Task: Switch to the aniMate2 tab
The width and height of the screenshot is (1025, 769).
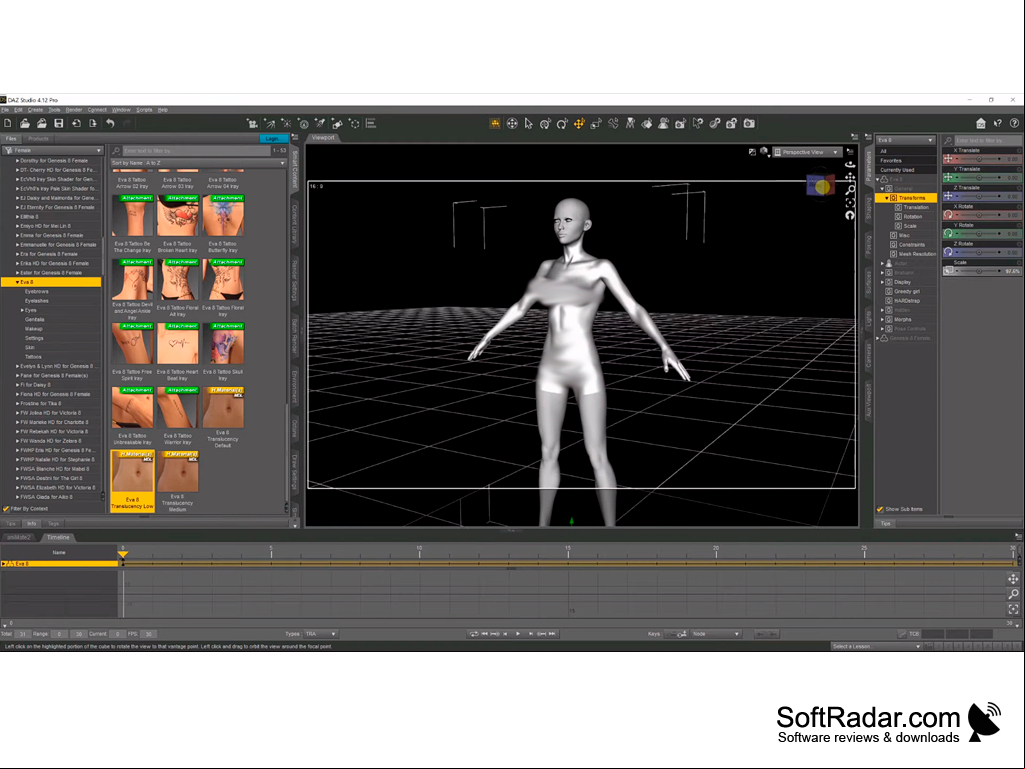Action: tap(19, 538)
